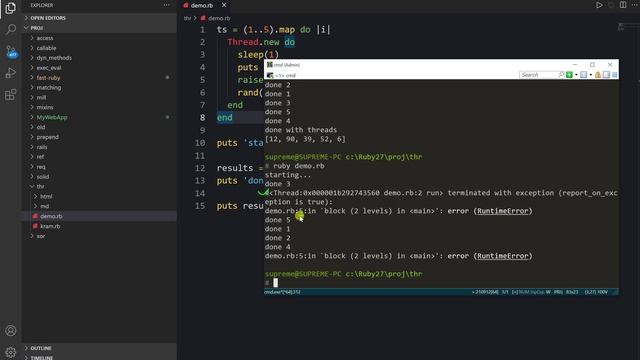Open the editor More Actions ellipsis

pyautogui.click(x=635, y=5)
